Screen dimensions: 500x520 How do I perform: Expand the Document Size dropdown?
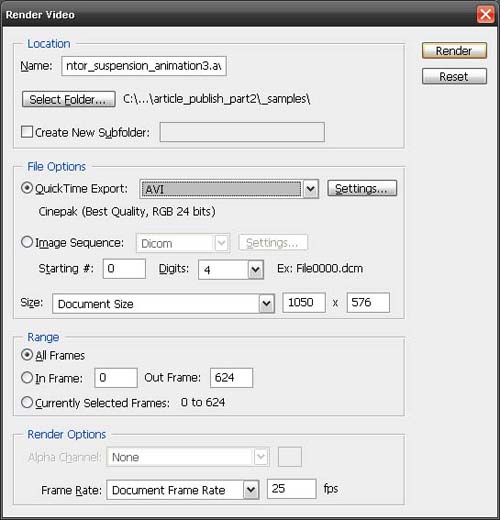coord(266,304)
